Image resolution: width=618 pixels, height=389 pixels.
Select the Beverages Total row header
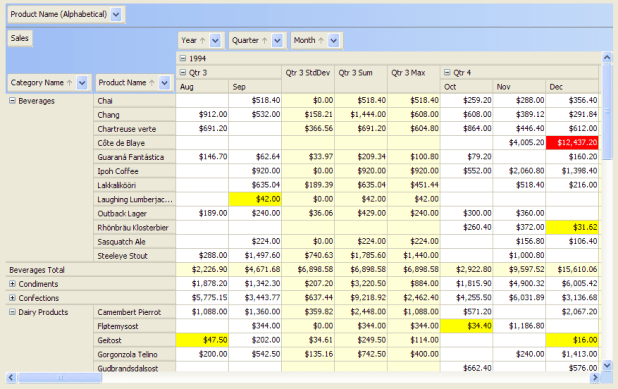[x=91, y=270]
